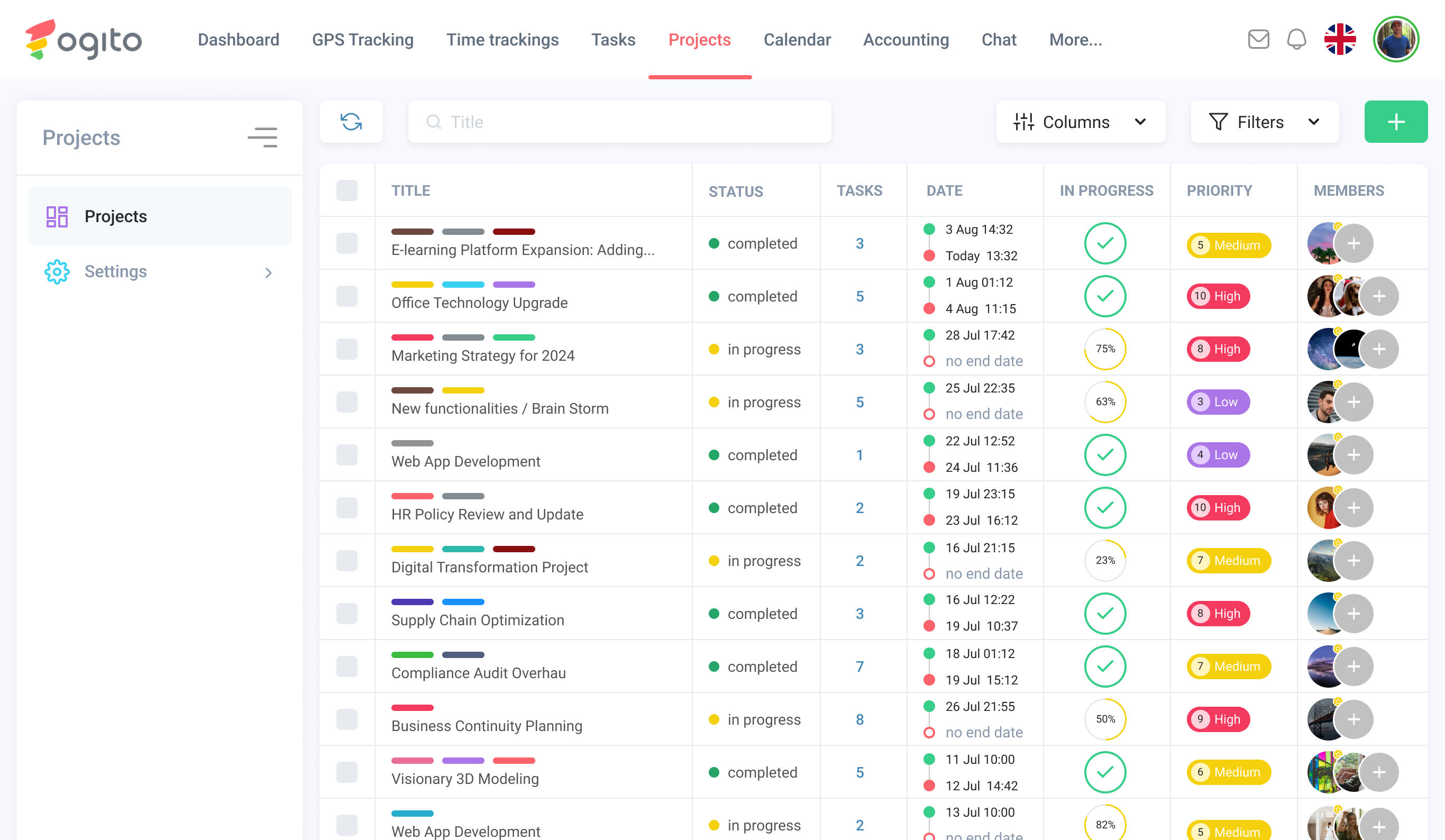Viewport: 1445px width, 840px height.
Task: Click the refresh projects list icon
Action: (x=351, y=122)
